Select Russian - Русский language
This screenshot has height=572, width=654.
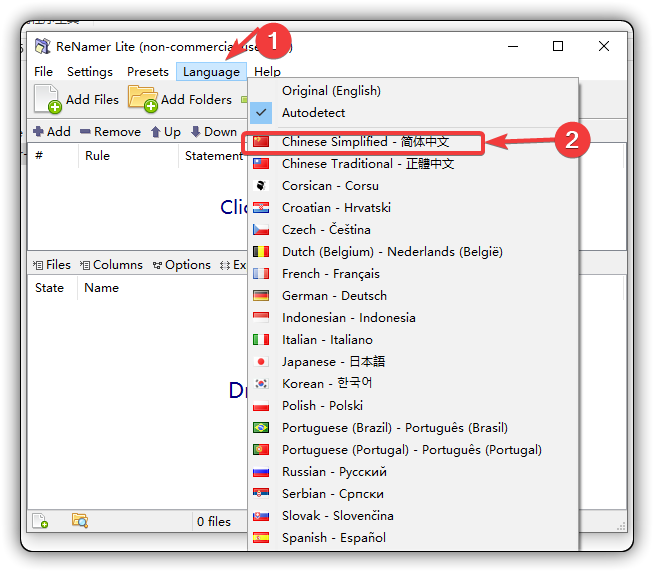[413, 472]
